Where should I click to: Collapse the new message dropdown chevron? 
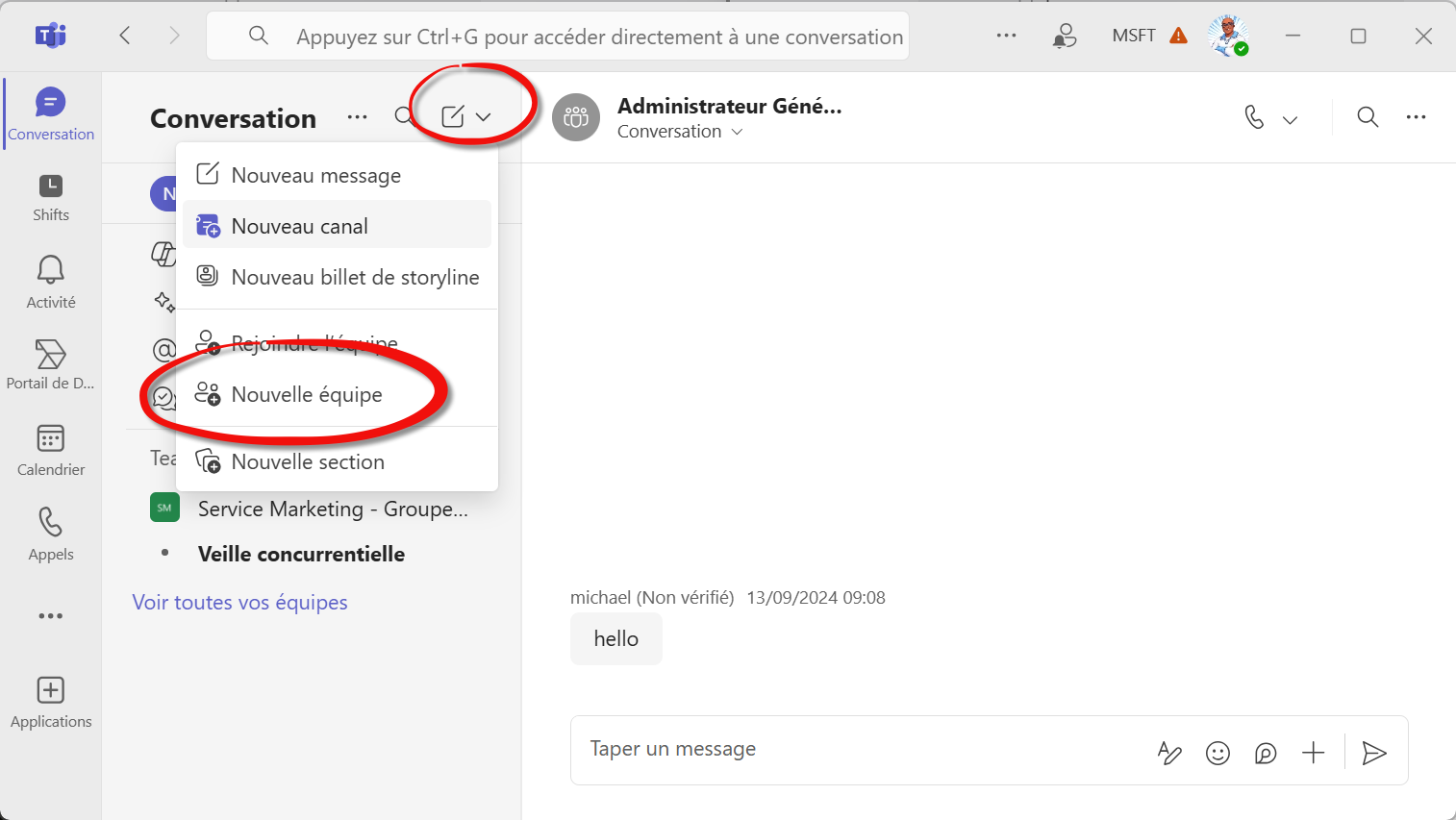[484, 117]
